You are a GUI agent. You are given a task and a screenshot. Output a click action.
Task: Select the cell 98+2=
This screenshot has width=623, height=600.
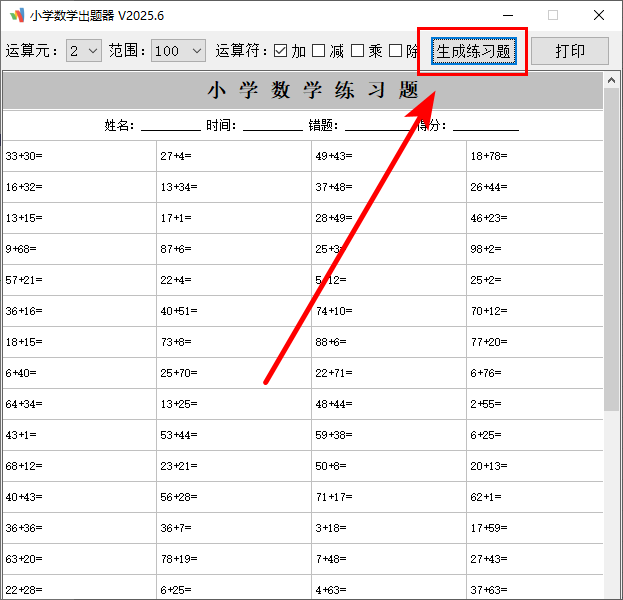click(x=535, y=249)
